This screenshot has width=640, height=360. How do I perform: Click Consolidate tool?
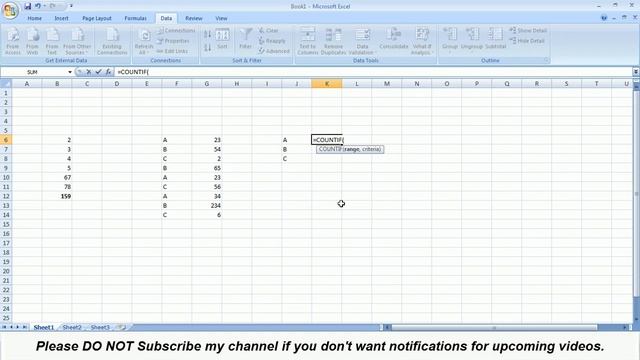(393, 39)
